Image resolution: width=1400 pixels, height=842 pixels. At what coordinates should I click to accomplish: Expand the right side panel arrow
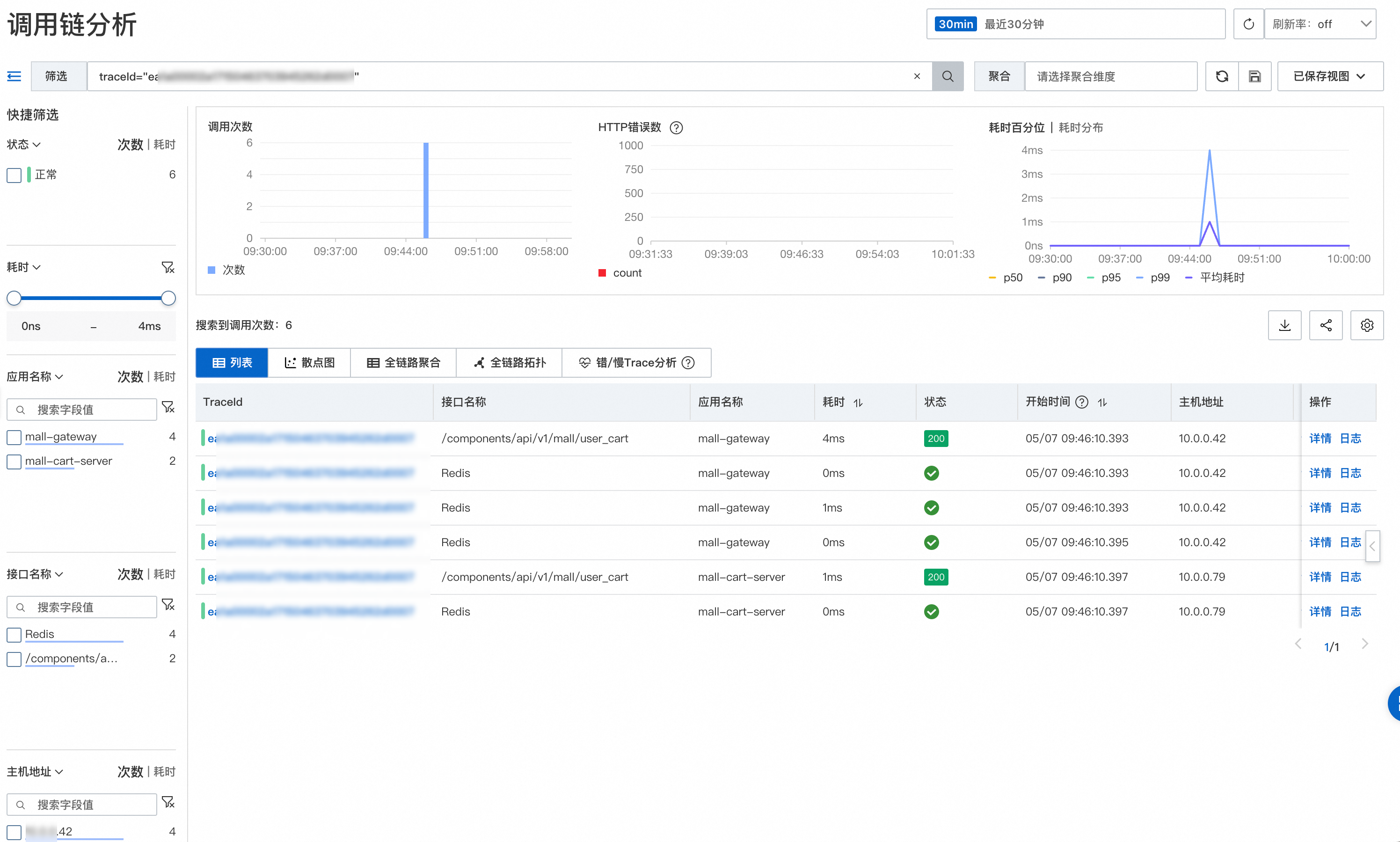tap(1372, 546)
